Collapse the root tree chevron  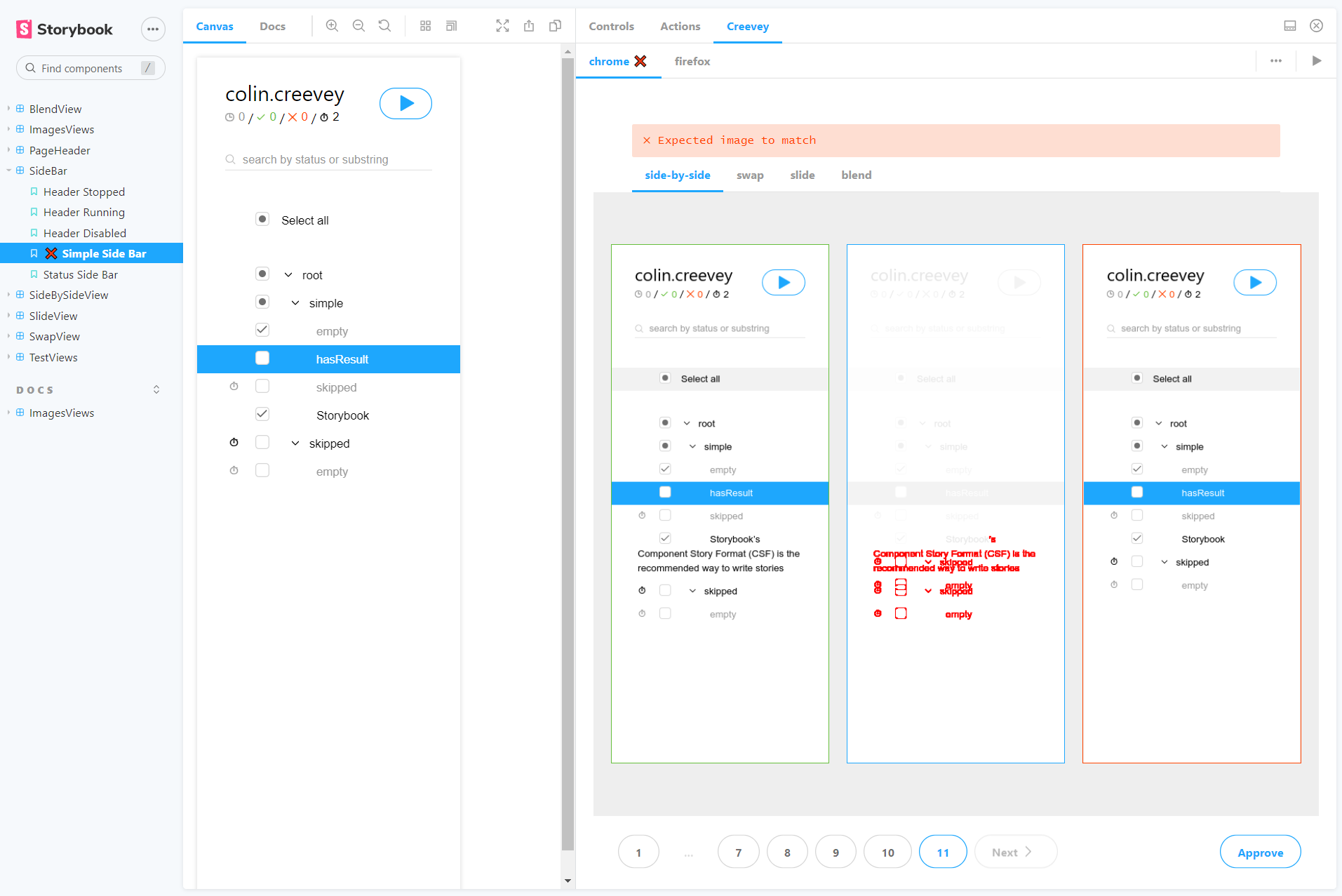click(x=288, y=275)
